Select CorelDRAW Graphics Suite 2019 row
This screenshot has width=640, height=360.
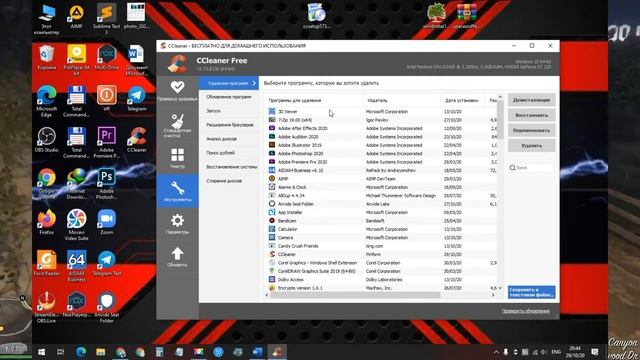382,271
